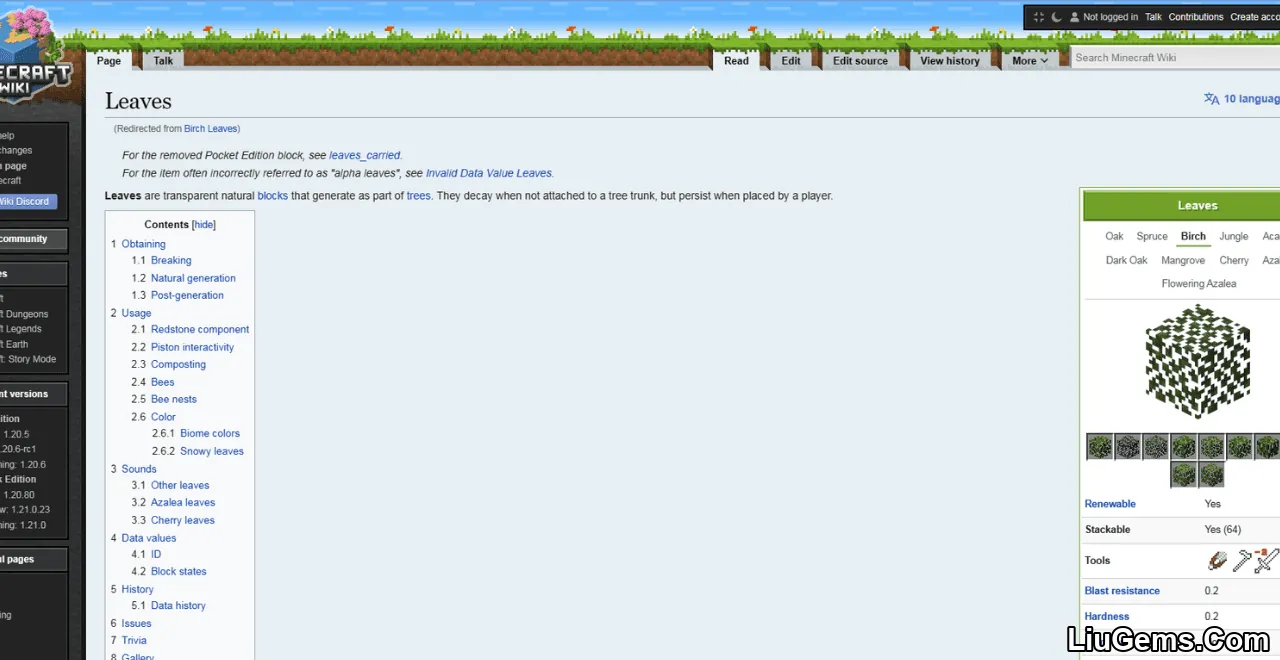Select the Dark Oak infobox tab
The height and width of the screenshot is (660, 1280).
click(x=1126, y=261)
